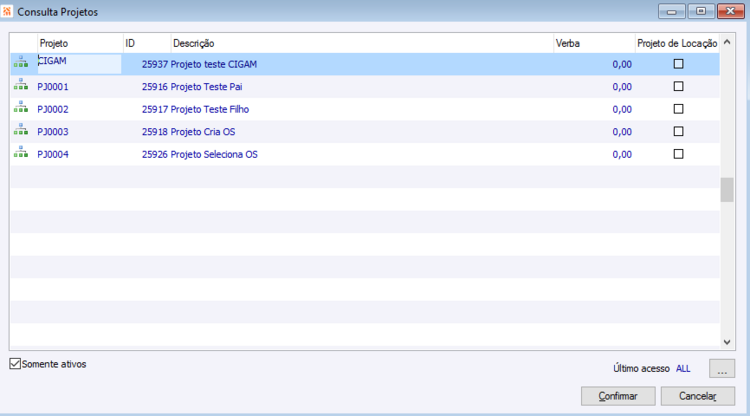This screenshot has width=750, height=416.
Task: Click the project icon beside PJ0001
Action: [21, 84]
